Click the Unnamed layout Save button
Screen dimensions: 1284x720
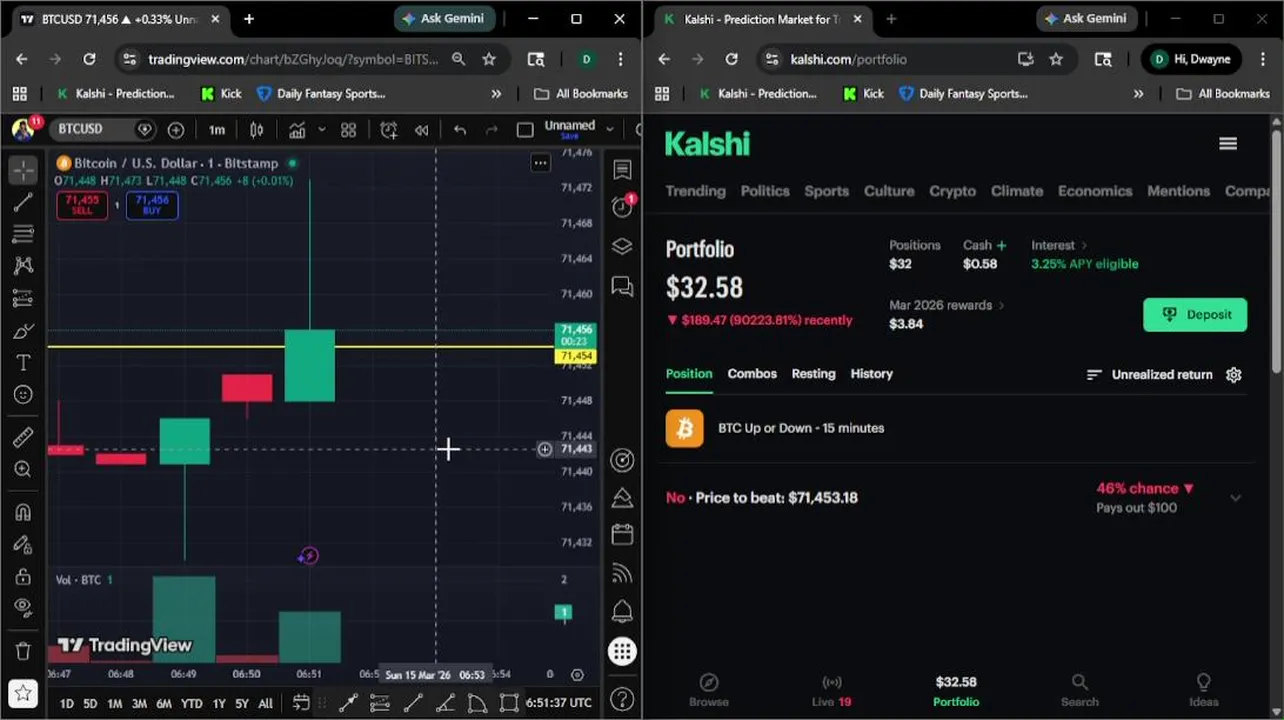pyautogui.click(x=569, y=129)
